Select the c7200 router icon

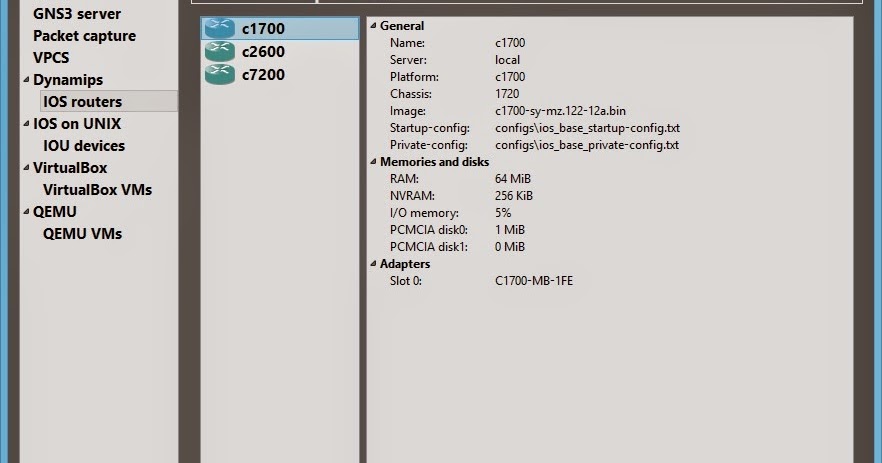point(219,74)
